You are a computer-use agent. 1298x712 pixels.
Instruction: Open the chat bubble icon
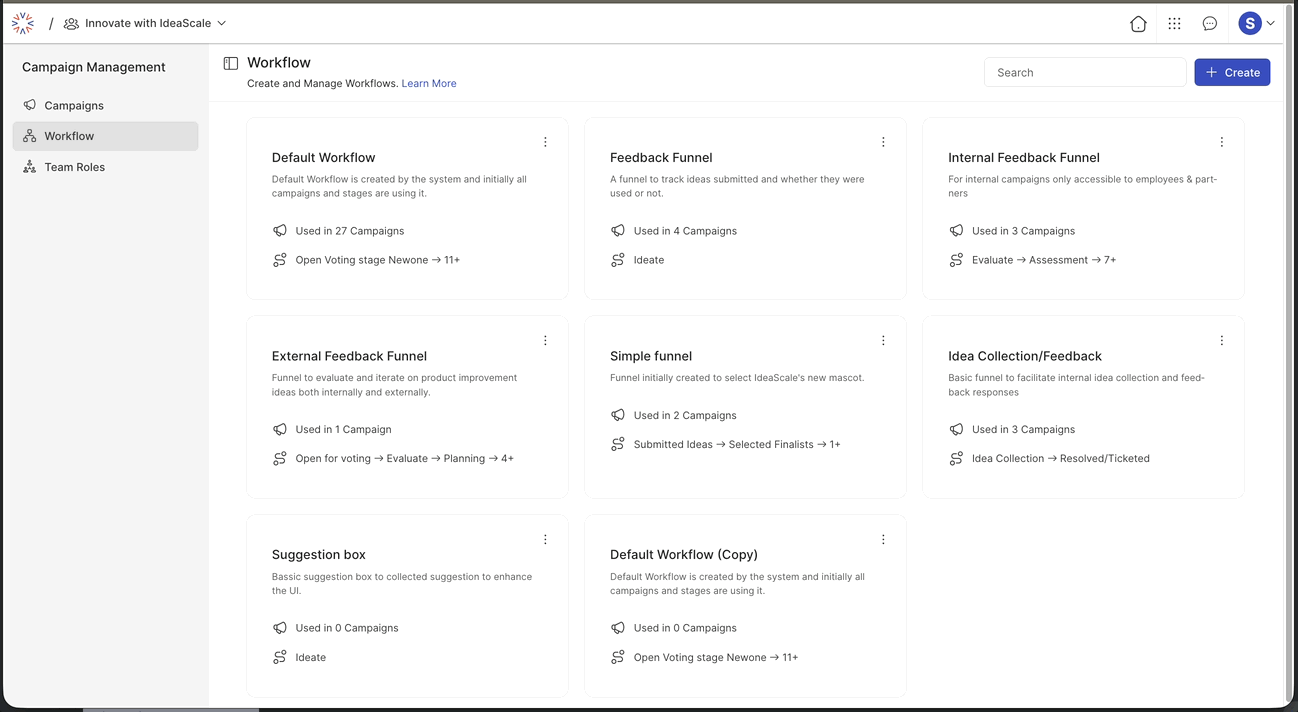[1210, 23]
